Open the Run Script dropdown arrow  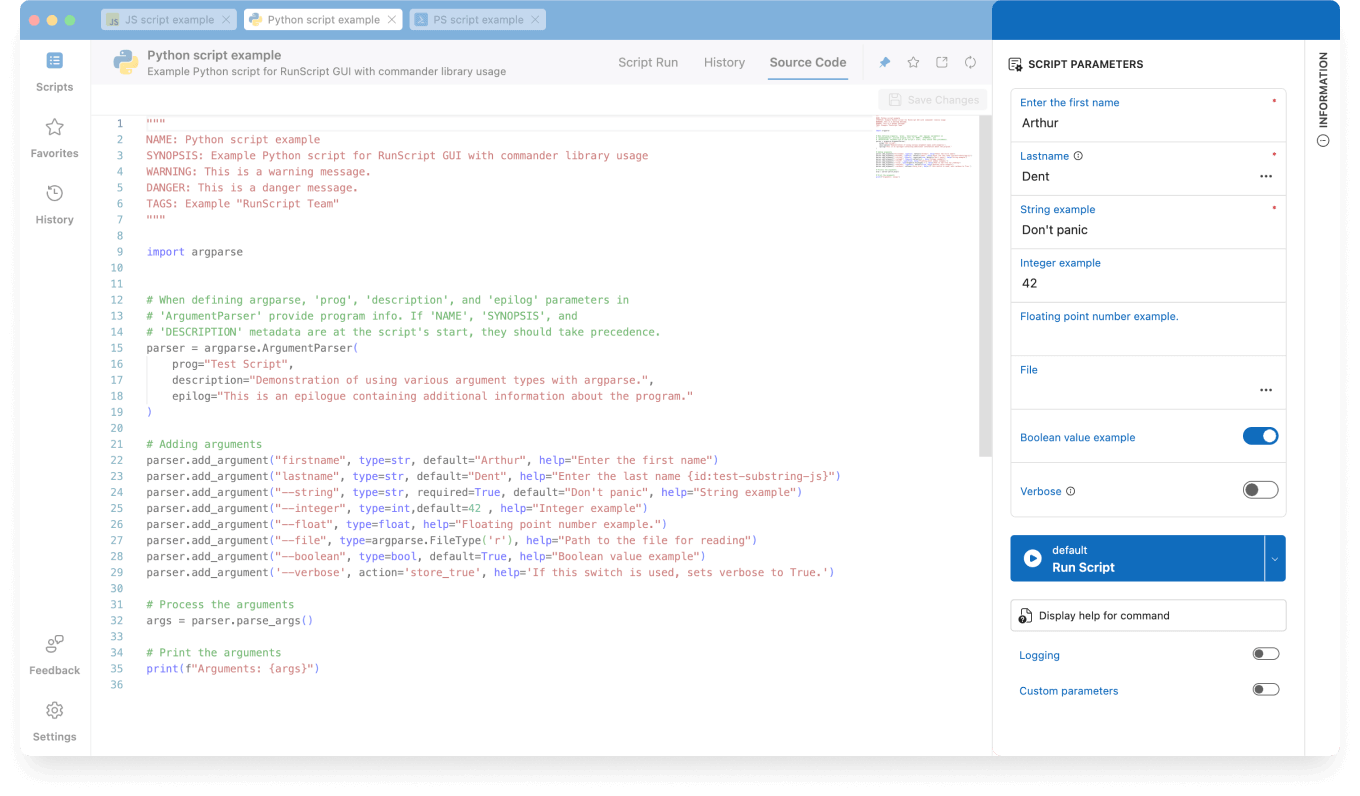coord(1275,559)
